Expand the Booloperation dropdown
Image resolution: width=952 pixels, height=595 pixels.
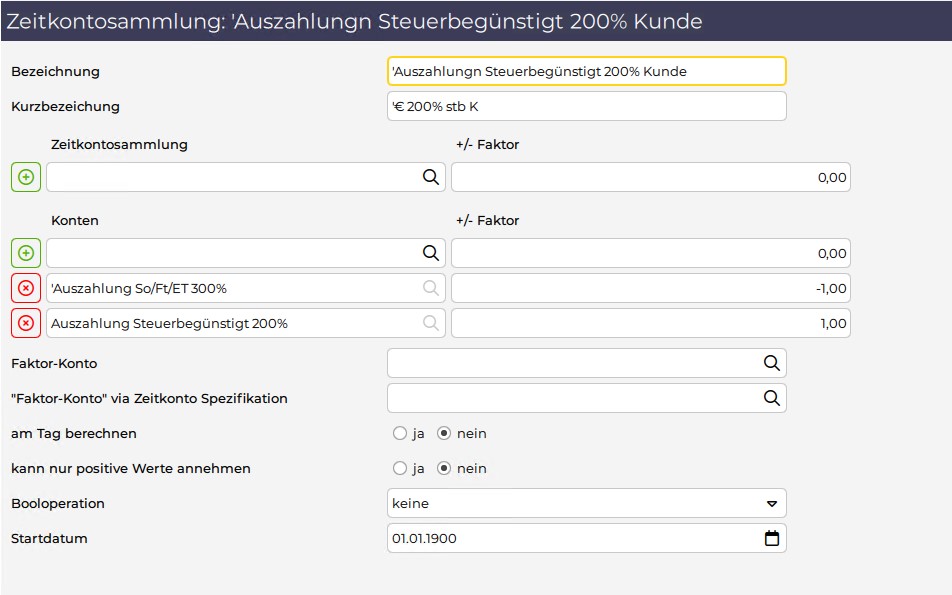[x=586, y=503]
